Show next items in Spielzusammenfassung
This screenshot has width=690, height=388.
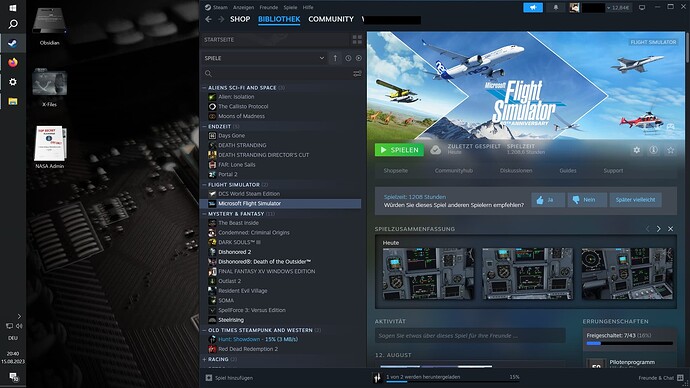point(658,229)
